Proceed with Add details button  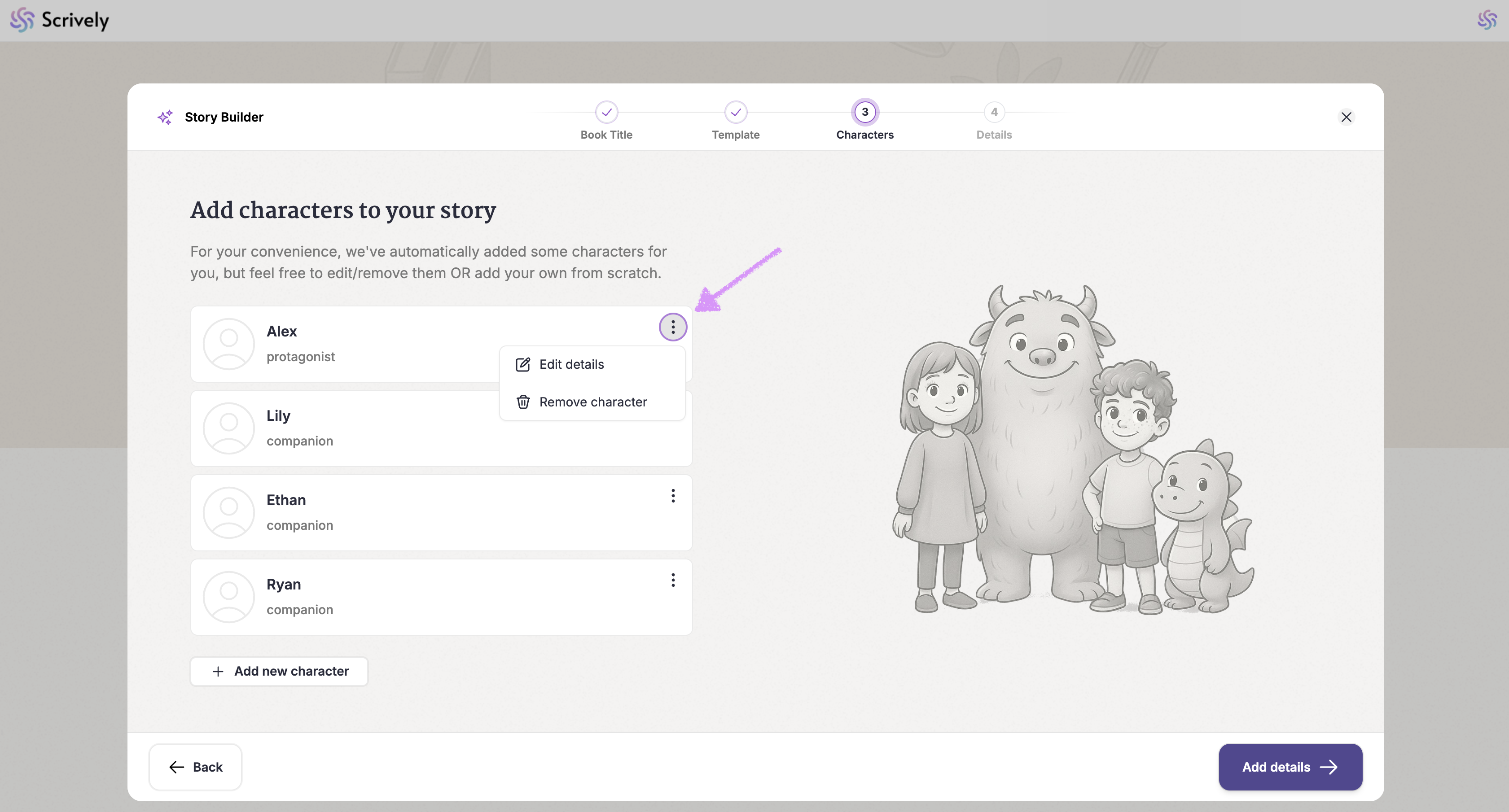[1290, 767]
